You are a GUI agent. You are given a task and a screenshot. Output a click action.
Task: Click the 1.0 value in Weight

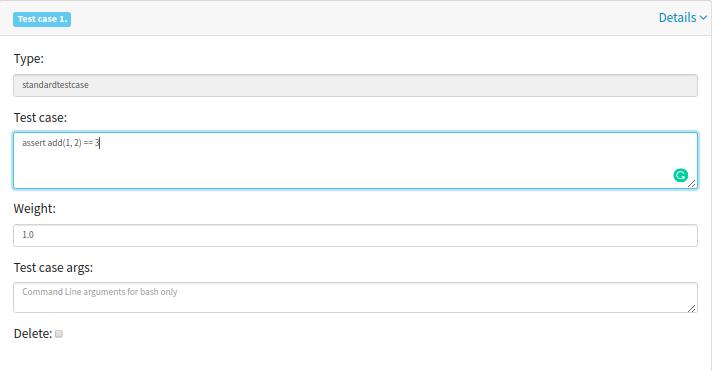click(28, 234)
